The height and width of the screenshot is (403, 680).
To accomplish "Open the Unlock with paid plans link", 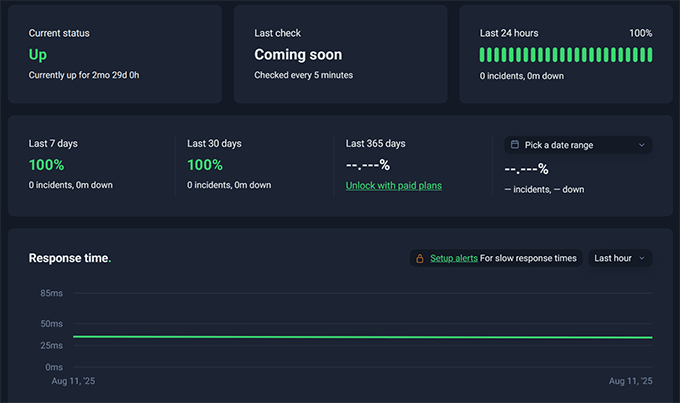I will [x=393, y=185].
